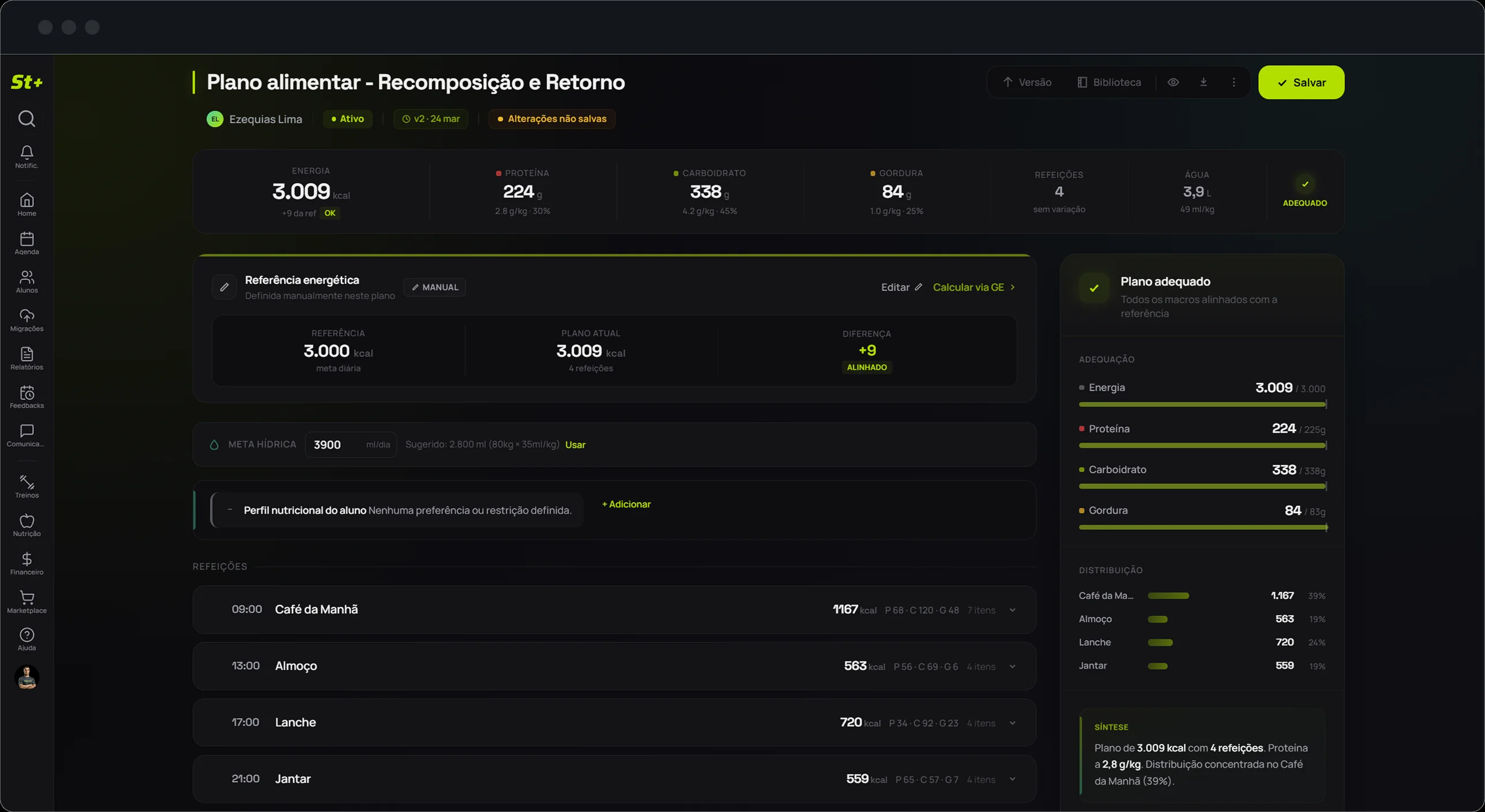Select the Almoço meal row title
Screen dimensions: 1485x812
click(296, 666)
